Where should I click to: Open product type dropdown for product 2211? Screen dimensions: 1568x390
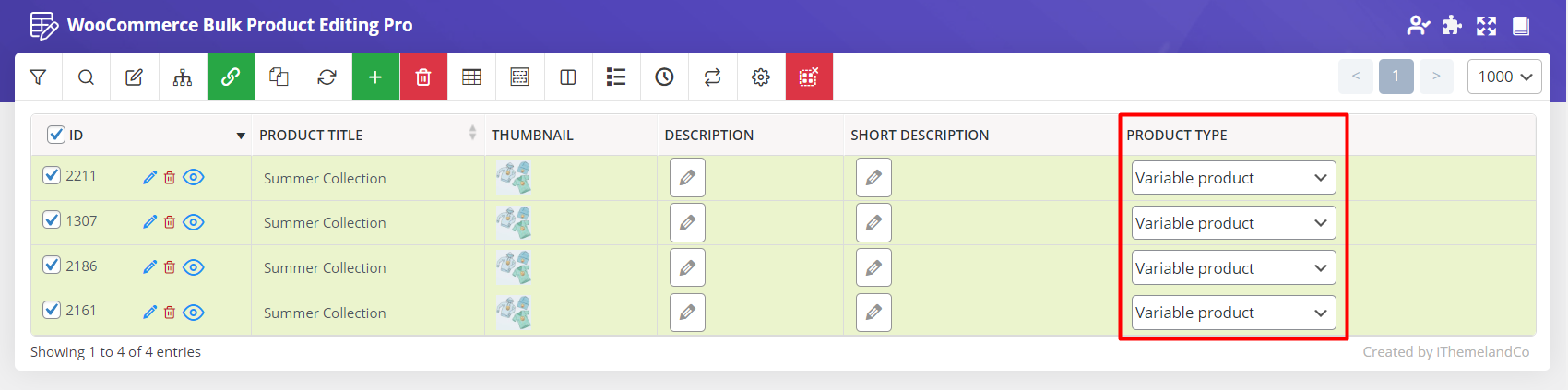coord(1233,178)
